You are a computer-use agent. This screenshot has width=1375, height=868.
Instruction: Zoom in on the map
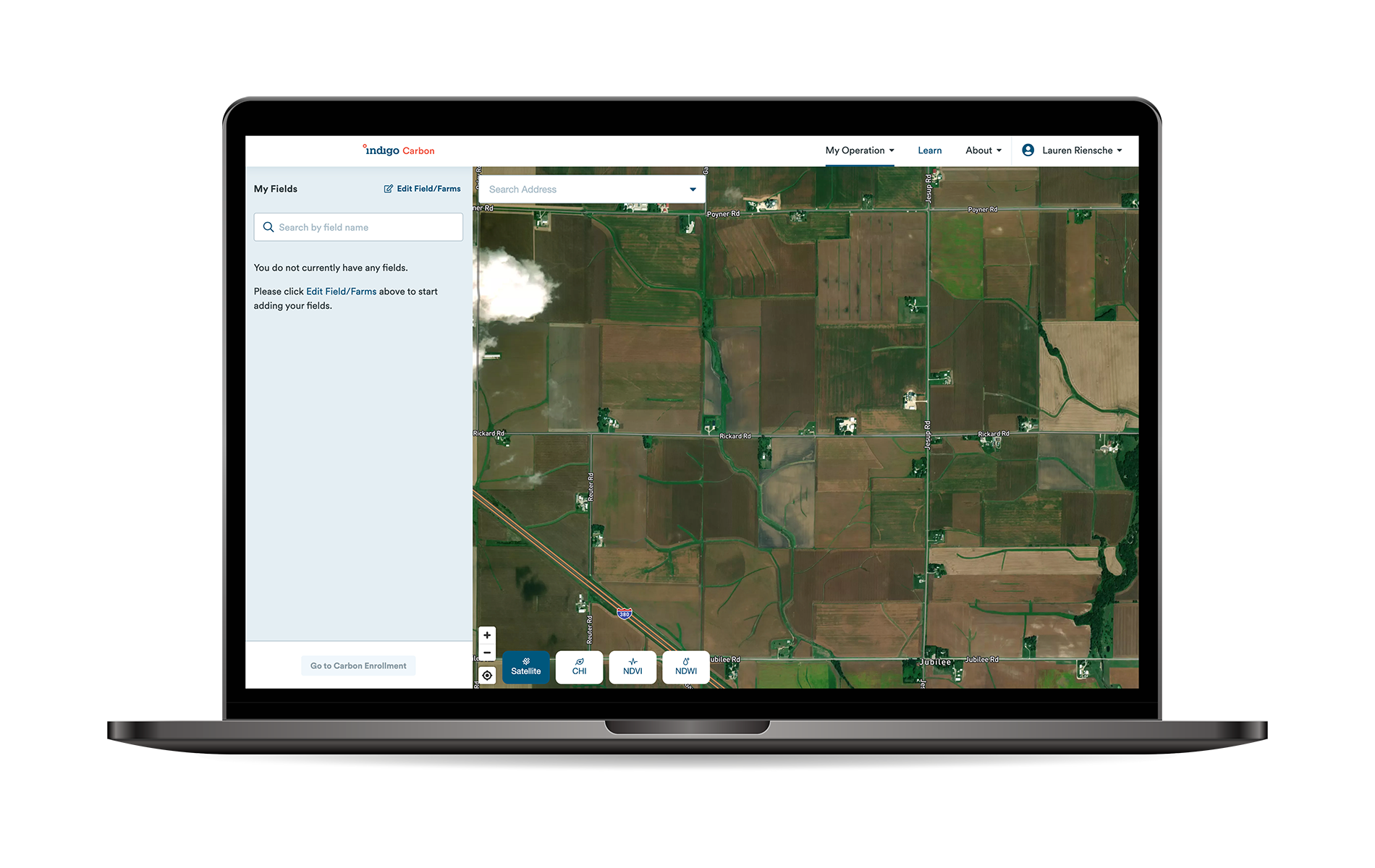(487, 635)
